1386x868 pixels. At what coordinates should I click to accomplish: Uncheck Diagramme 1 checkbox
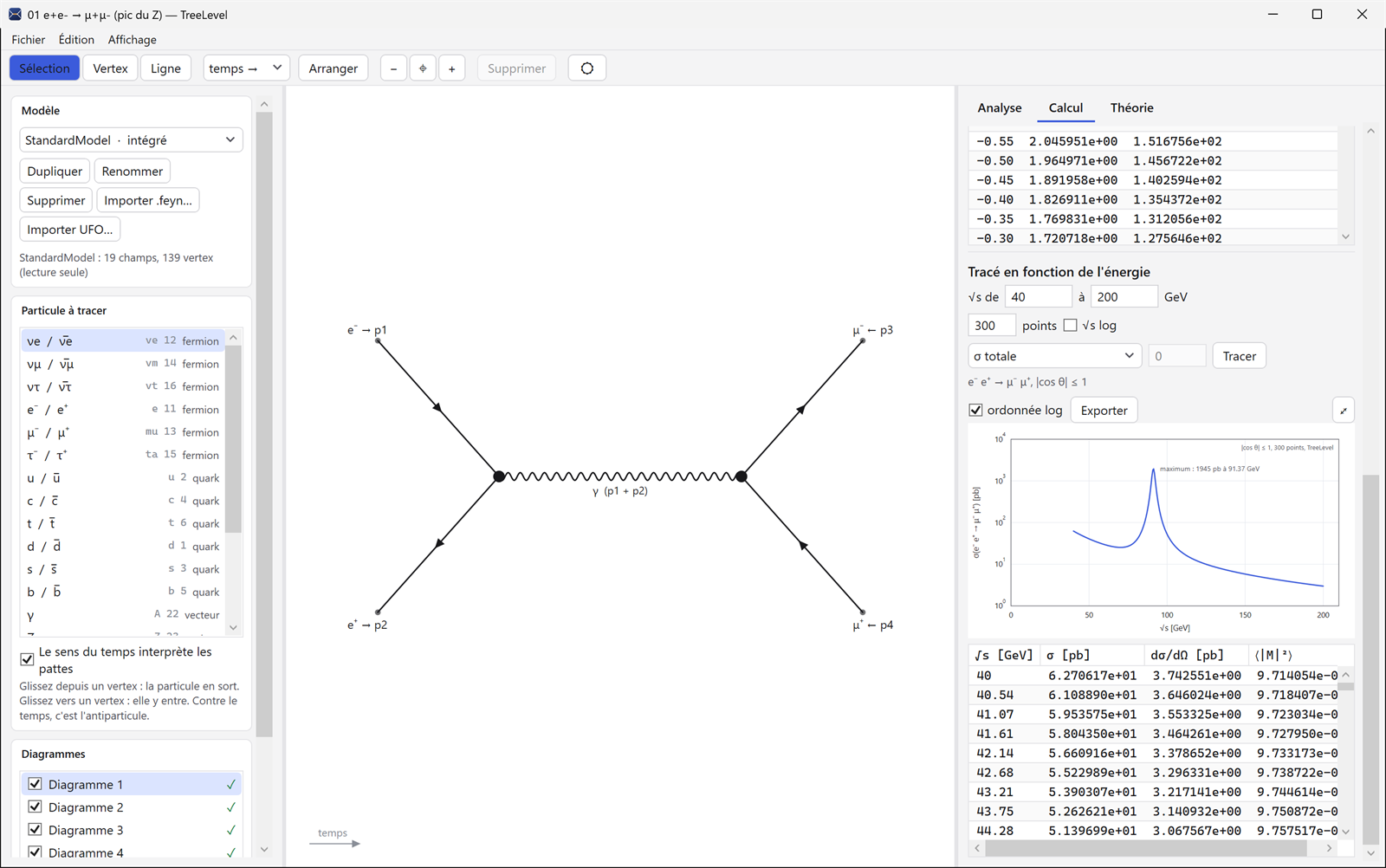pyautogui.click(x=35, y=784)
